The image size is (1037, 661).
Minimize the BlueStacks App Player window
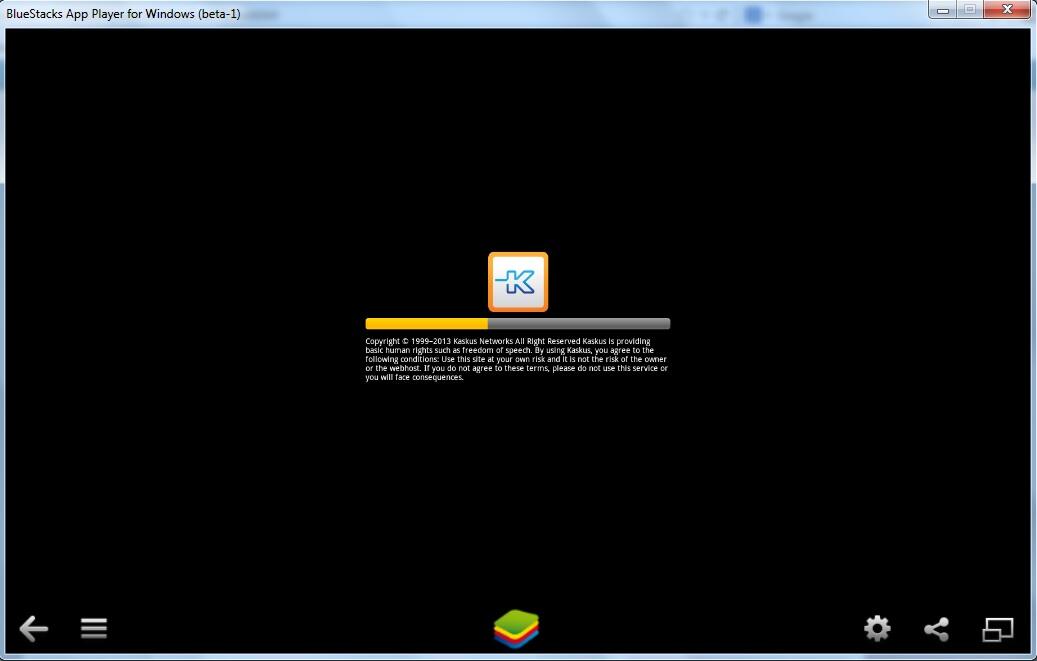tap(943, 10)
